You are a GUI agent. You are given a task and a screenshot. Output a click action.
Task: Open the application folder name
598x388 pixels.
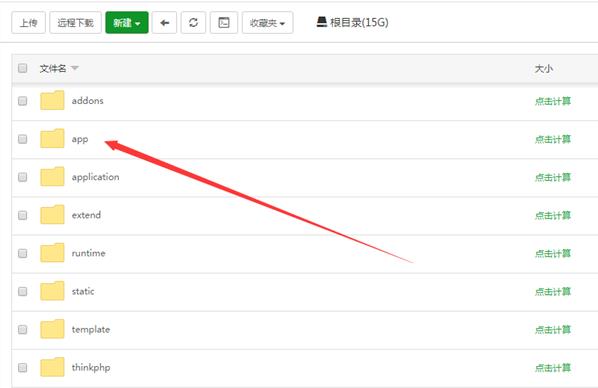pos(96,177)
